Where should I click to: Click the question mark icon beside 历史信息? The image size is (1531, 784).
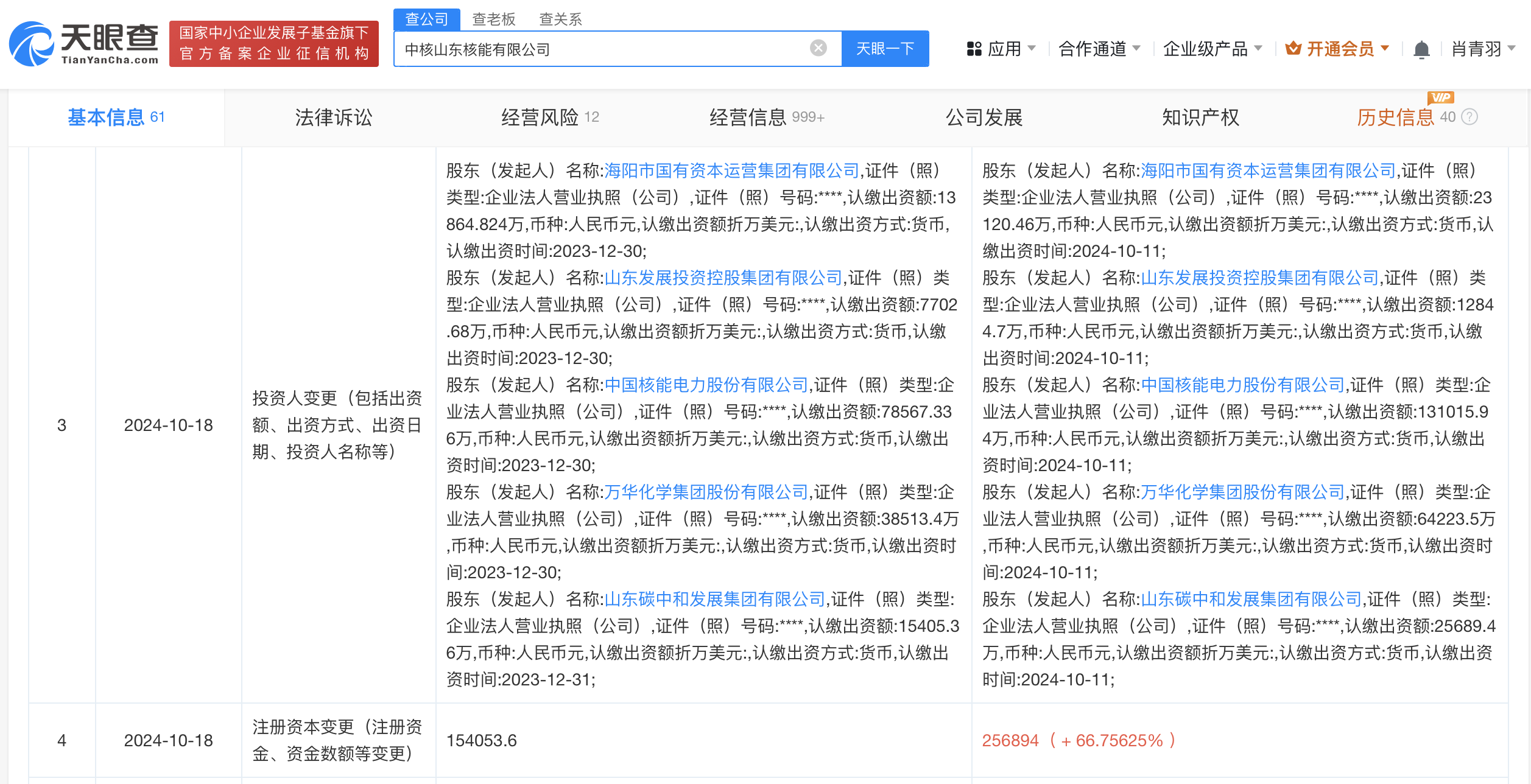(x=1470, y=118)
